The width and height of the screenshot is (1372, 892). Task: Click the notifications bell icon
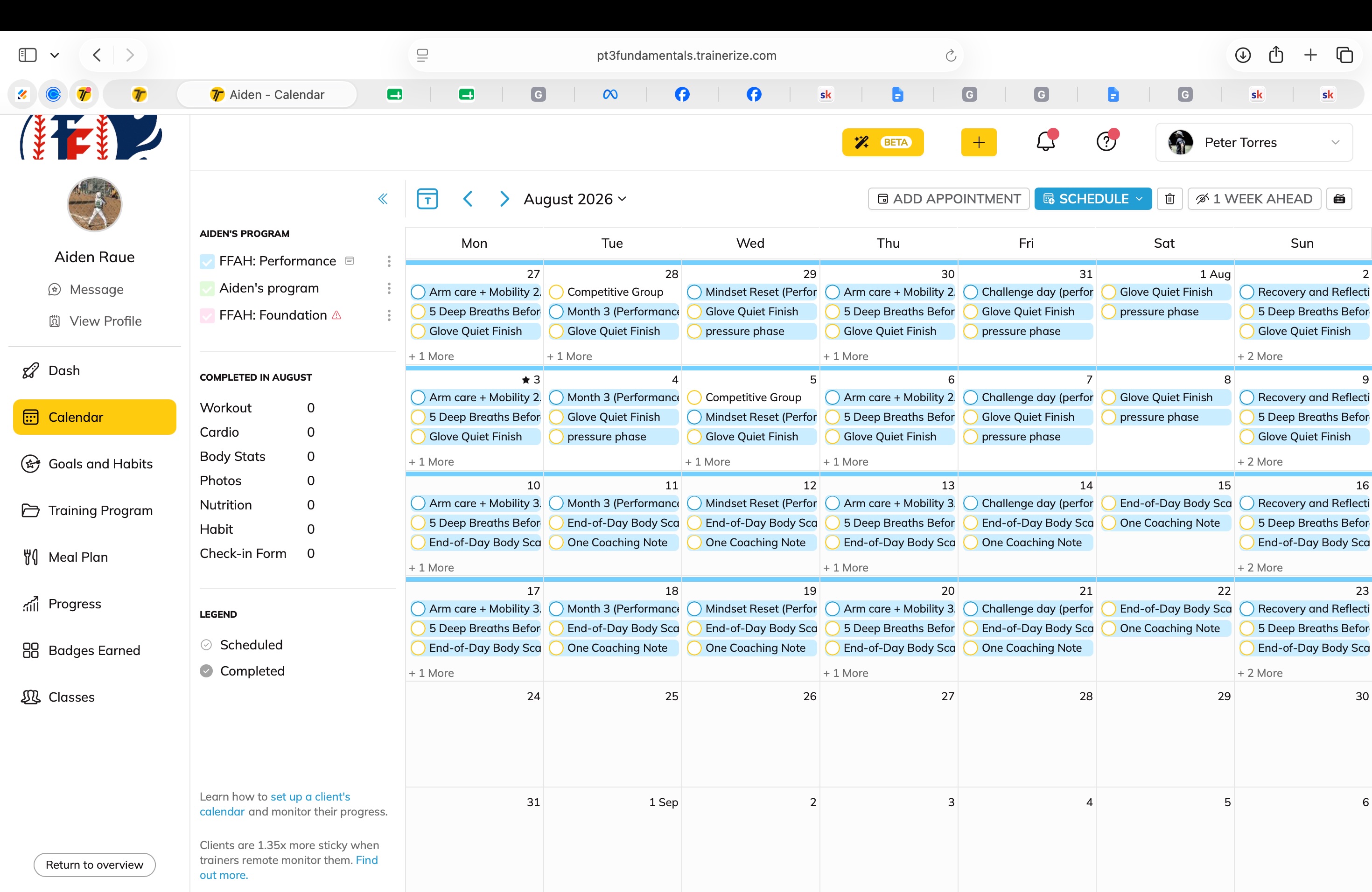1045,142
